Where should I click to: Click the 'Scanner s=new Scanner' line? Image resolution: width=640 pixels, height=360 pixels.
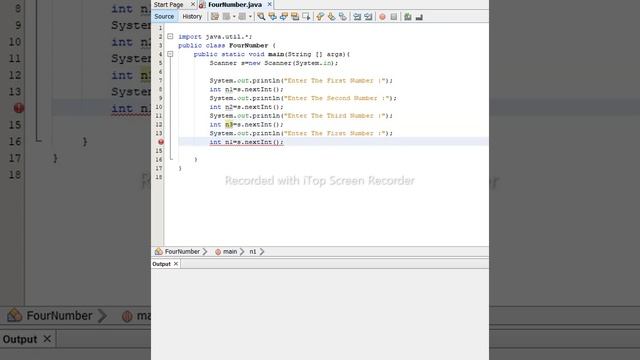[x=274, y=63]
